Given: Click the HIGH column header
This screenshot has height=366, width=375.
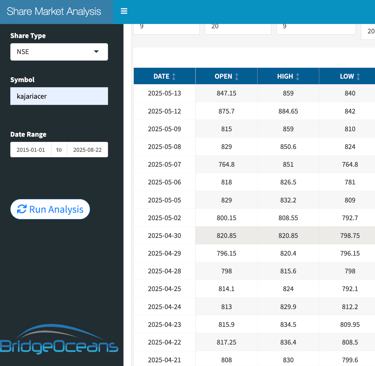Looking at the screenshot, I should [x=288, y=76].
